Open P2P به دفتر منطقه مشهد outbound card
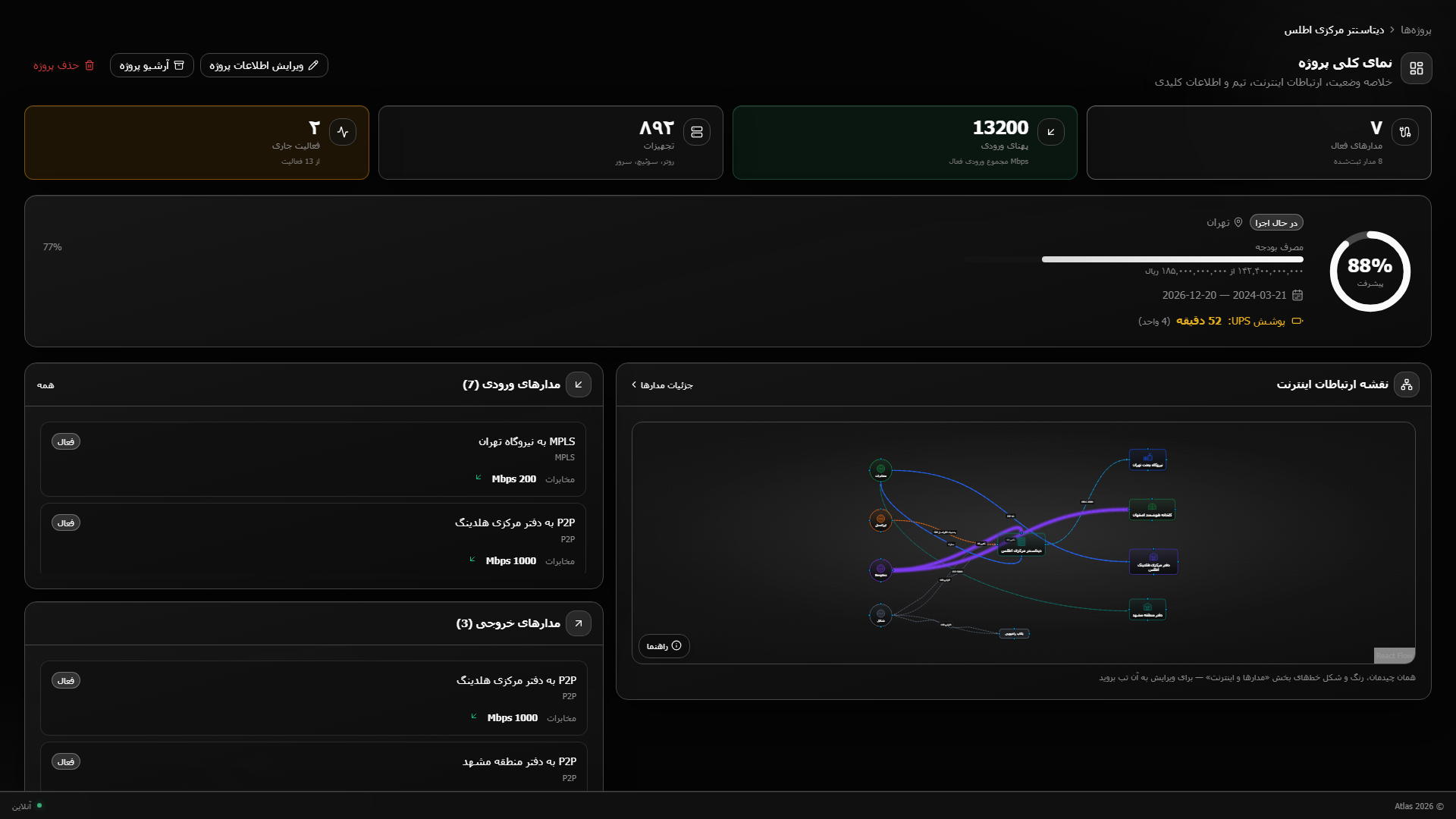Viewport: 1456px width, 819px height. tap(313, 767)
